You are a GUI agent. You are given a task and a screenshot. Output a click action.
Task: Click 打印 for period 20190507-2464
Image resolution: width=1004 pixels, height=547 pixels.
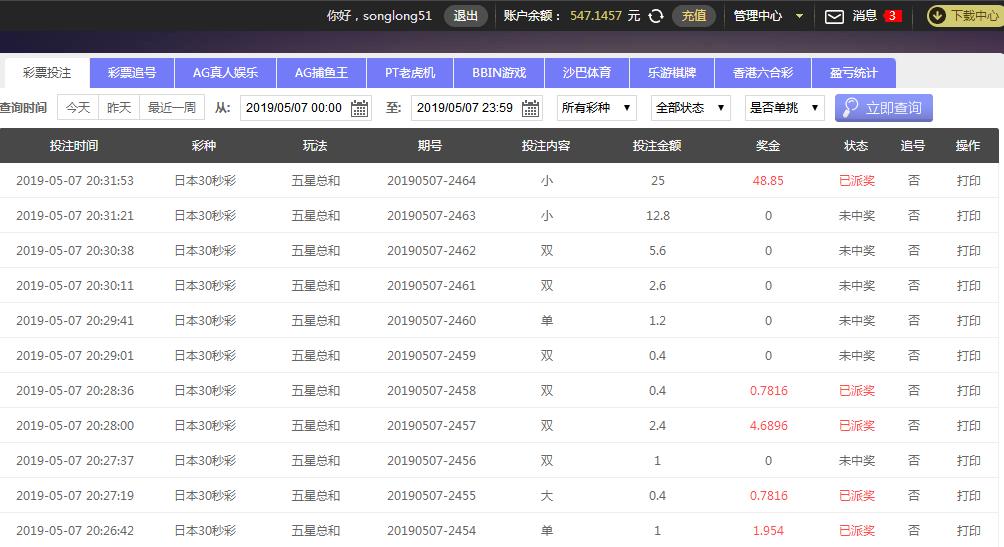coord(968,181)
